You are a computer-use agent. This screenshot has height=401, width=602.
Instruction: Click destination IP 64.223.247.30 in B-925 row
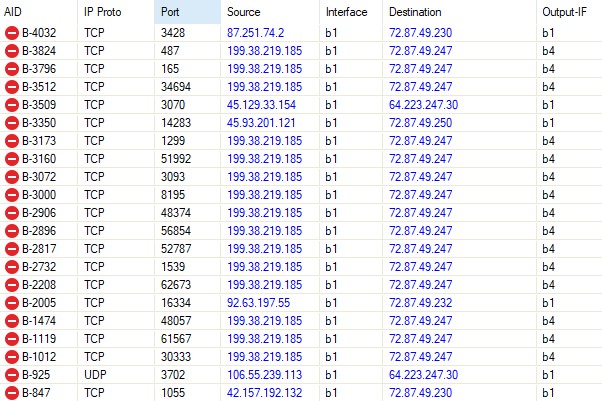[x=423, y=375]
